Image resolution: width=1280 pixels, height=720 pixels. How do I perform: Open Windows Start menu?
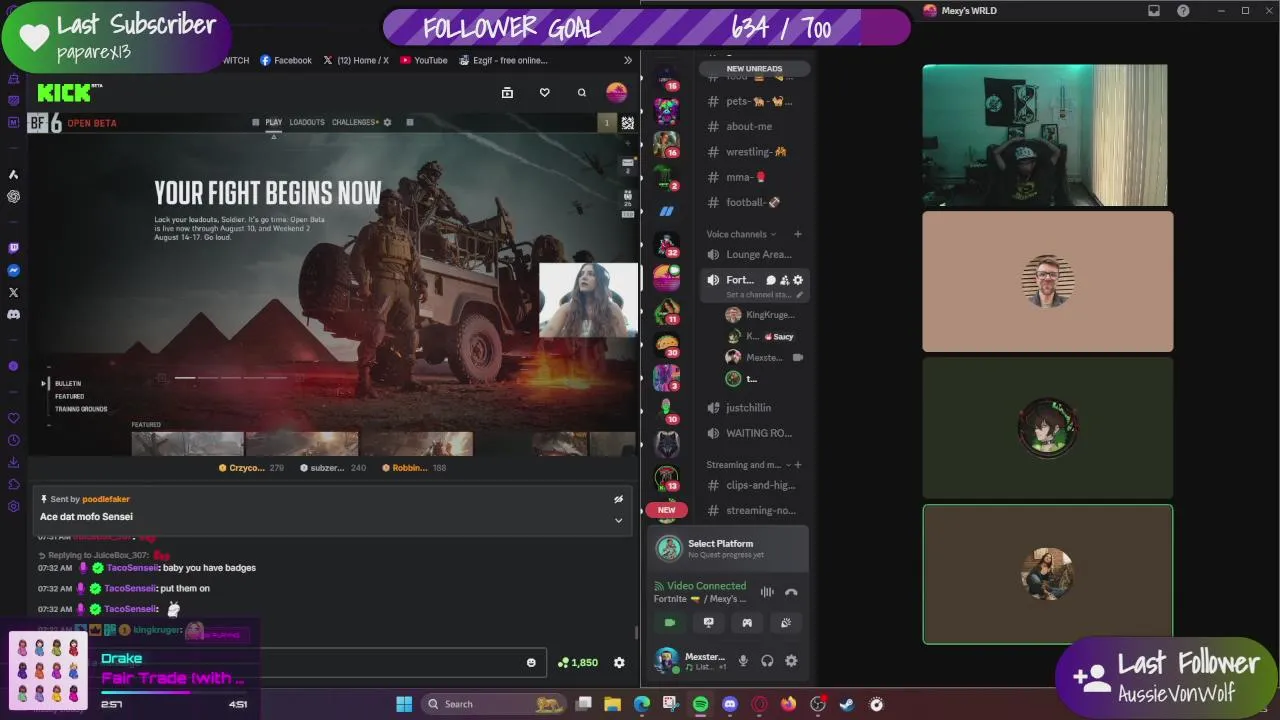(404, 704)
